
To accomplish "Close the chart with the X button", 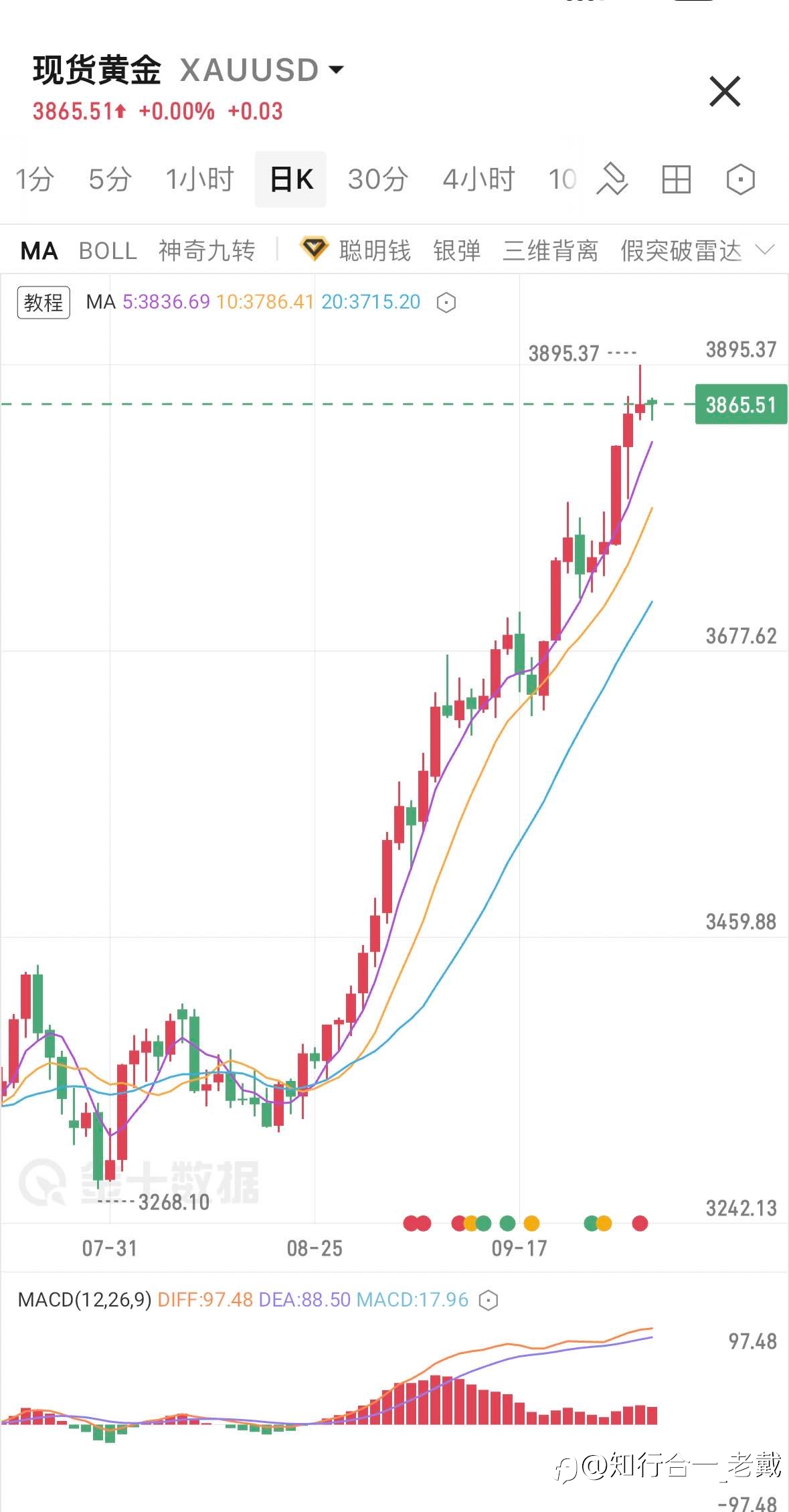I will 725,92.
